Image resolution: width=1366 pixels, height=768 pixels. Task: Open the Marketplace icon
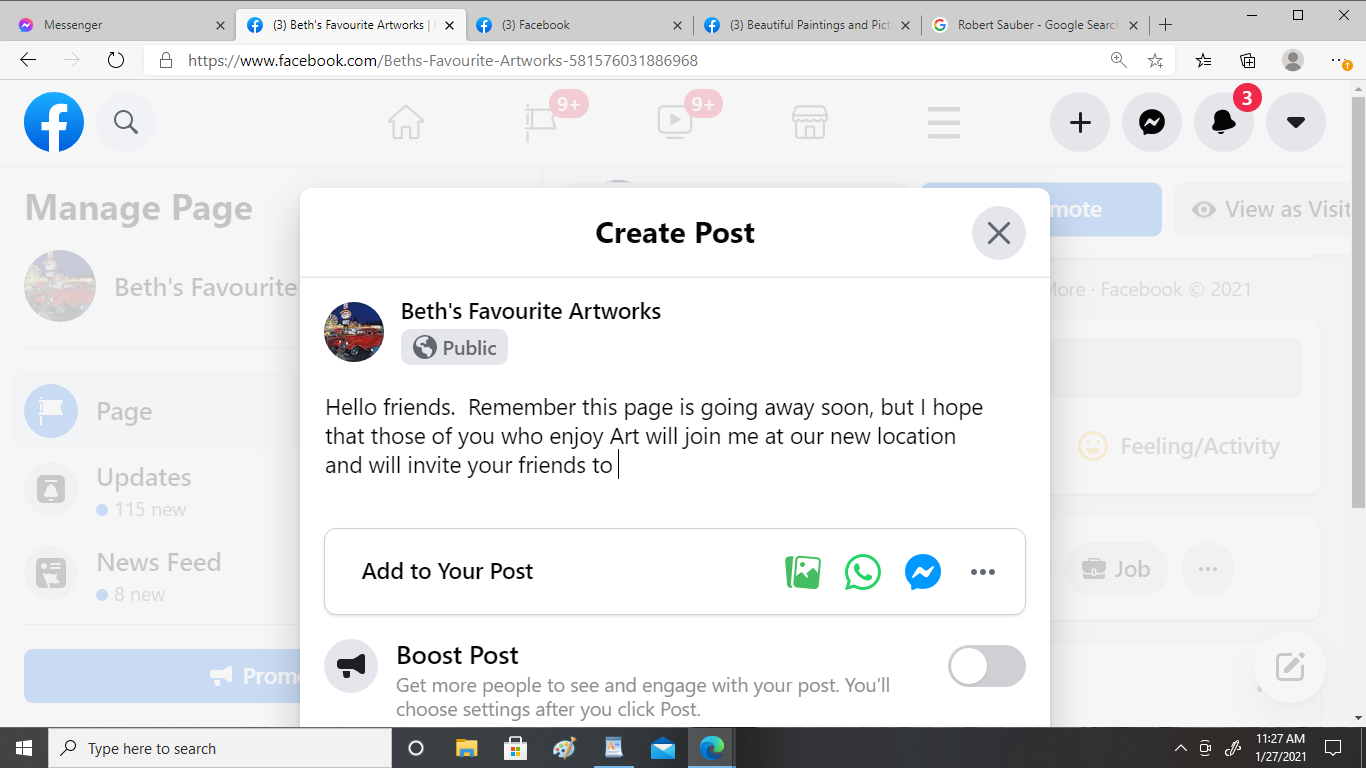(x=810, y=122)
